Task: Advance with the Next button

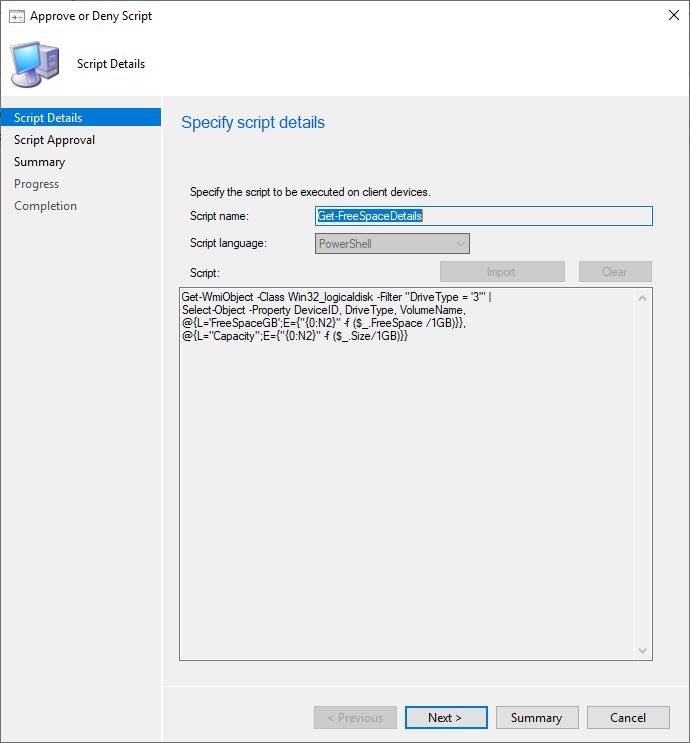Action: pyautogui.click(x=445, y=718)
